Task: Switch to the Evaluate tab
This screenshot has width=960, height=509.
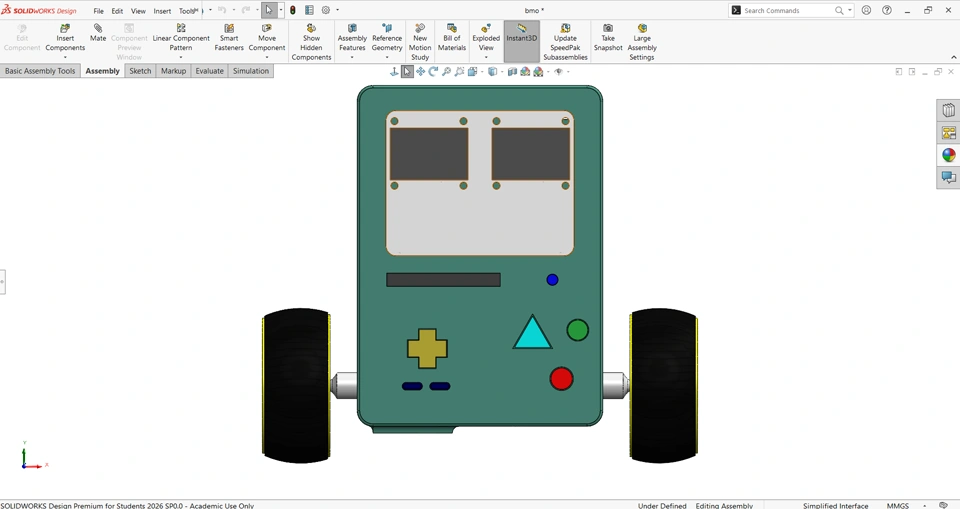Action: pos(209,71)
